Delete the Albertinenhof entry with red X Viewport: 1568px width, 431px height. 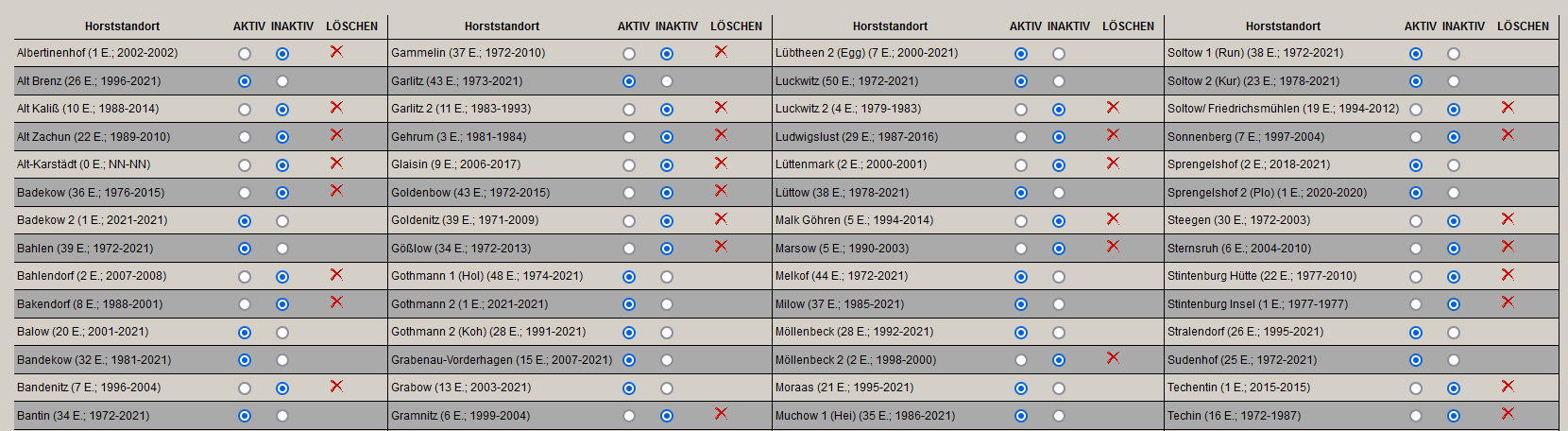coord(336,51)
